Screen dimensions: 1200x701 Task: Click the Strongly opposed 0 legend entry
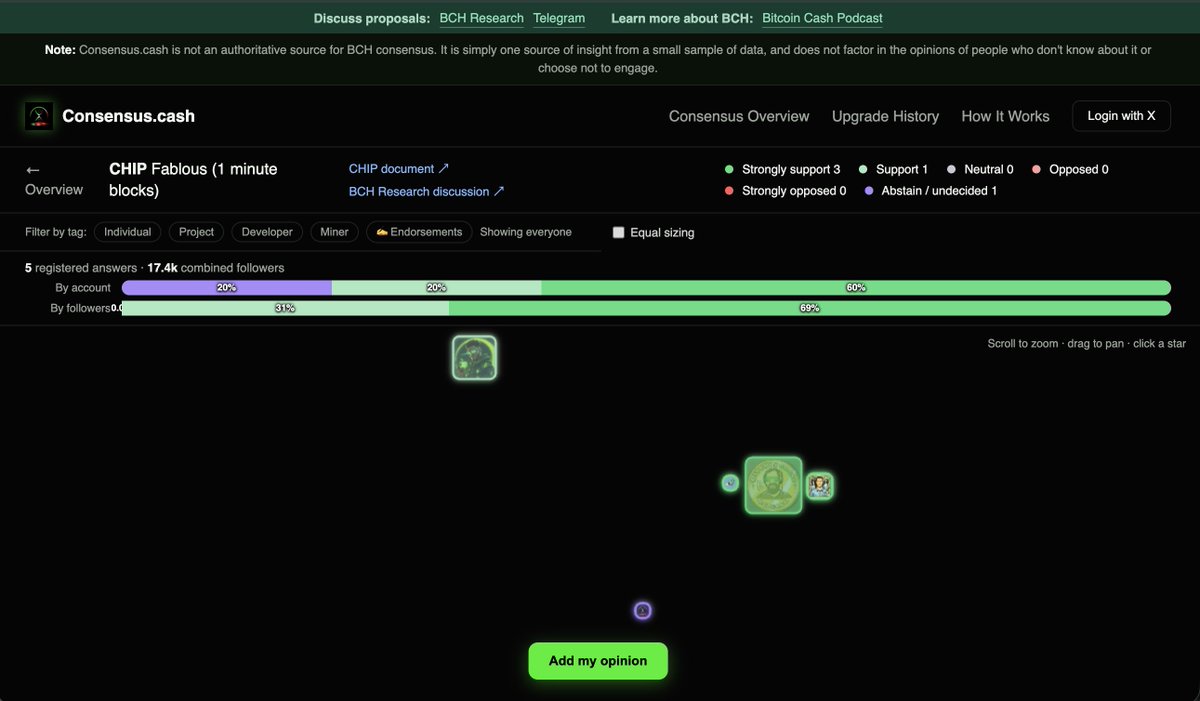(785, 190)
